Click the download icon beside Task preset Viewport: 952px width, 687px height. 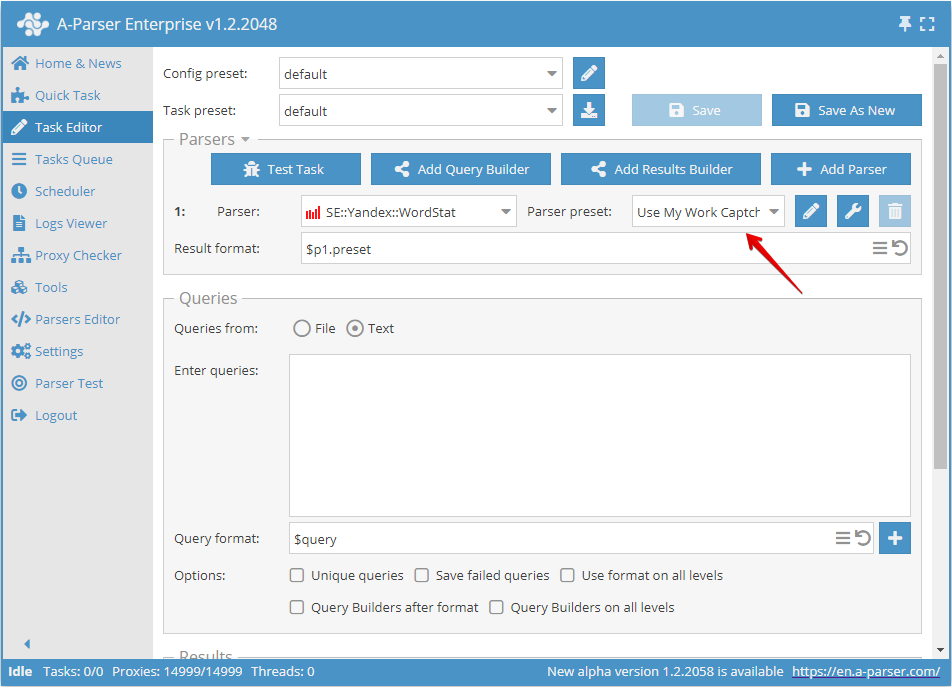pyautogui.click(x=588, y=110)
